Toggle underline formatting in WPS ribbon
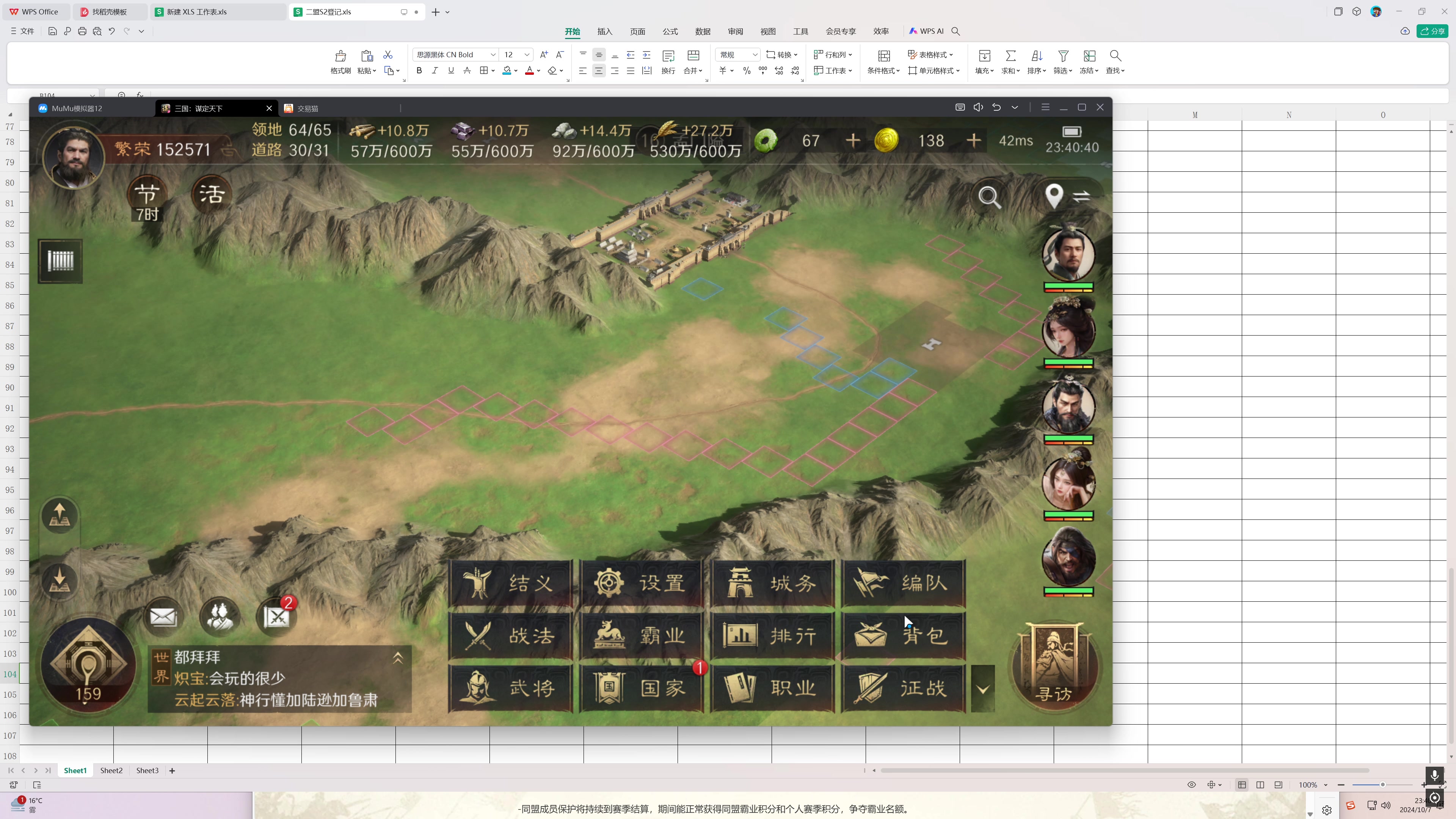The image size is (1456, 819). 450,71
